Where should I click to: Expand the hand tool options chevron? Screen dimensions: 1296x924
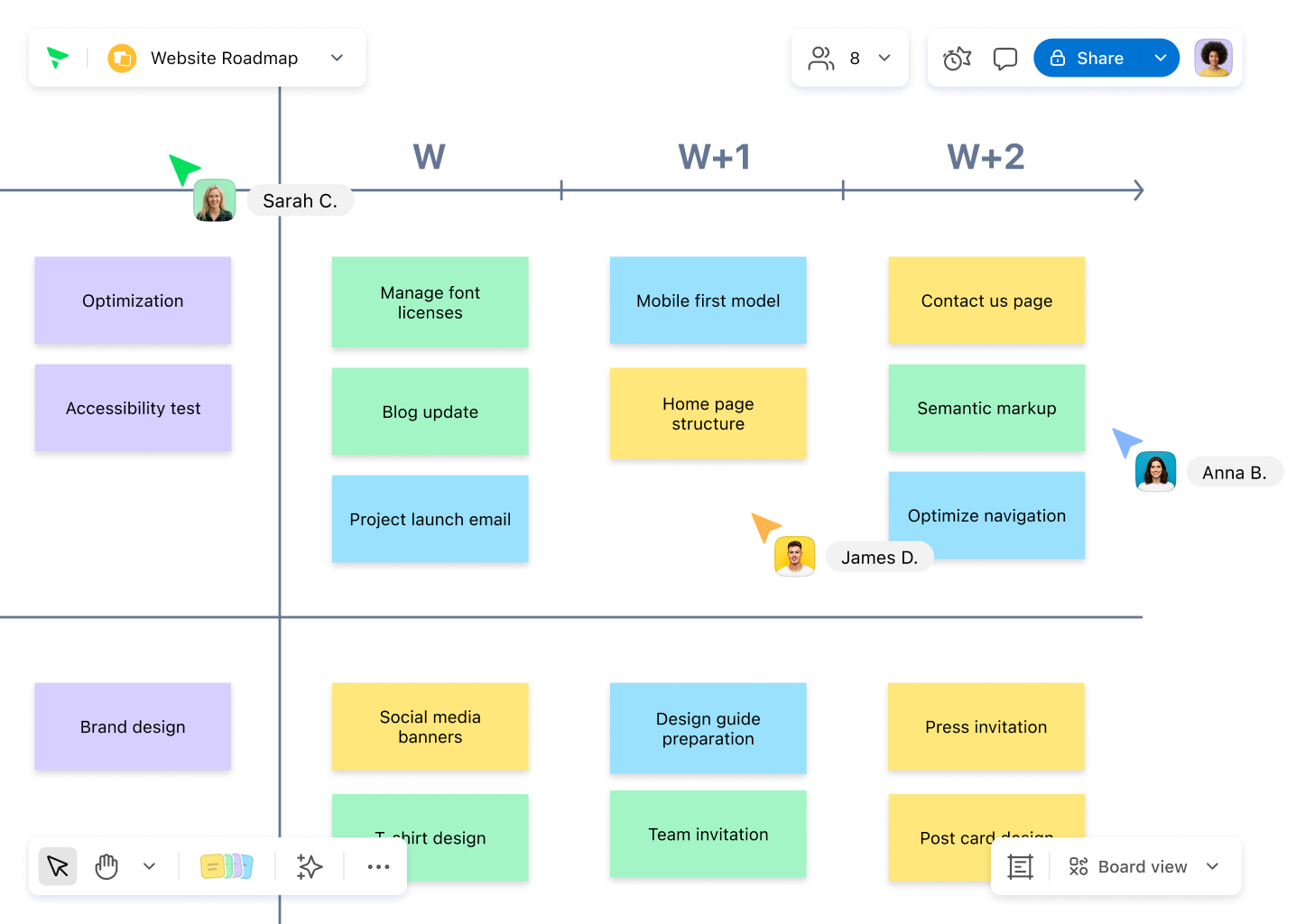coord(149,866)
